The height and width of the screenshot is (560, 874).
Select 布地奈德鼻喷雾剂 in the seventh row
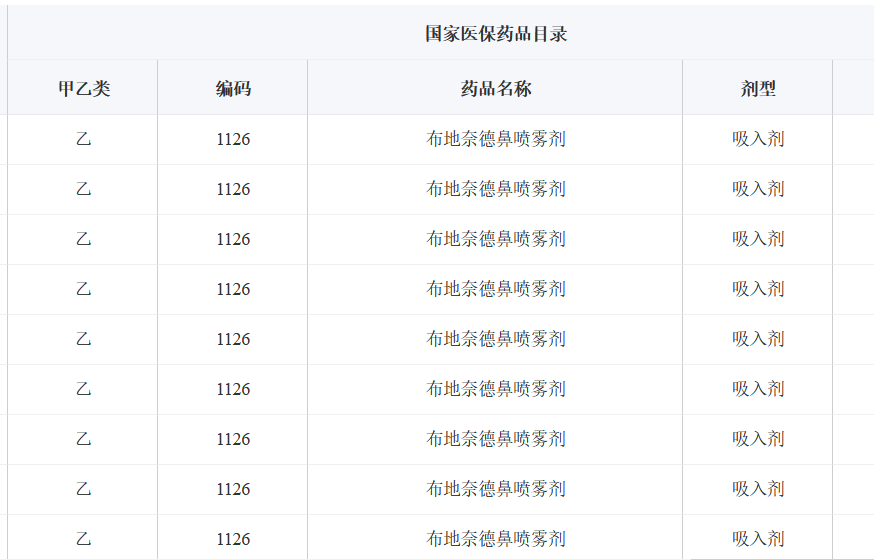pos(496,439)
